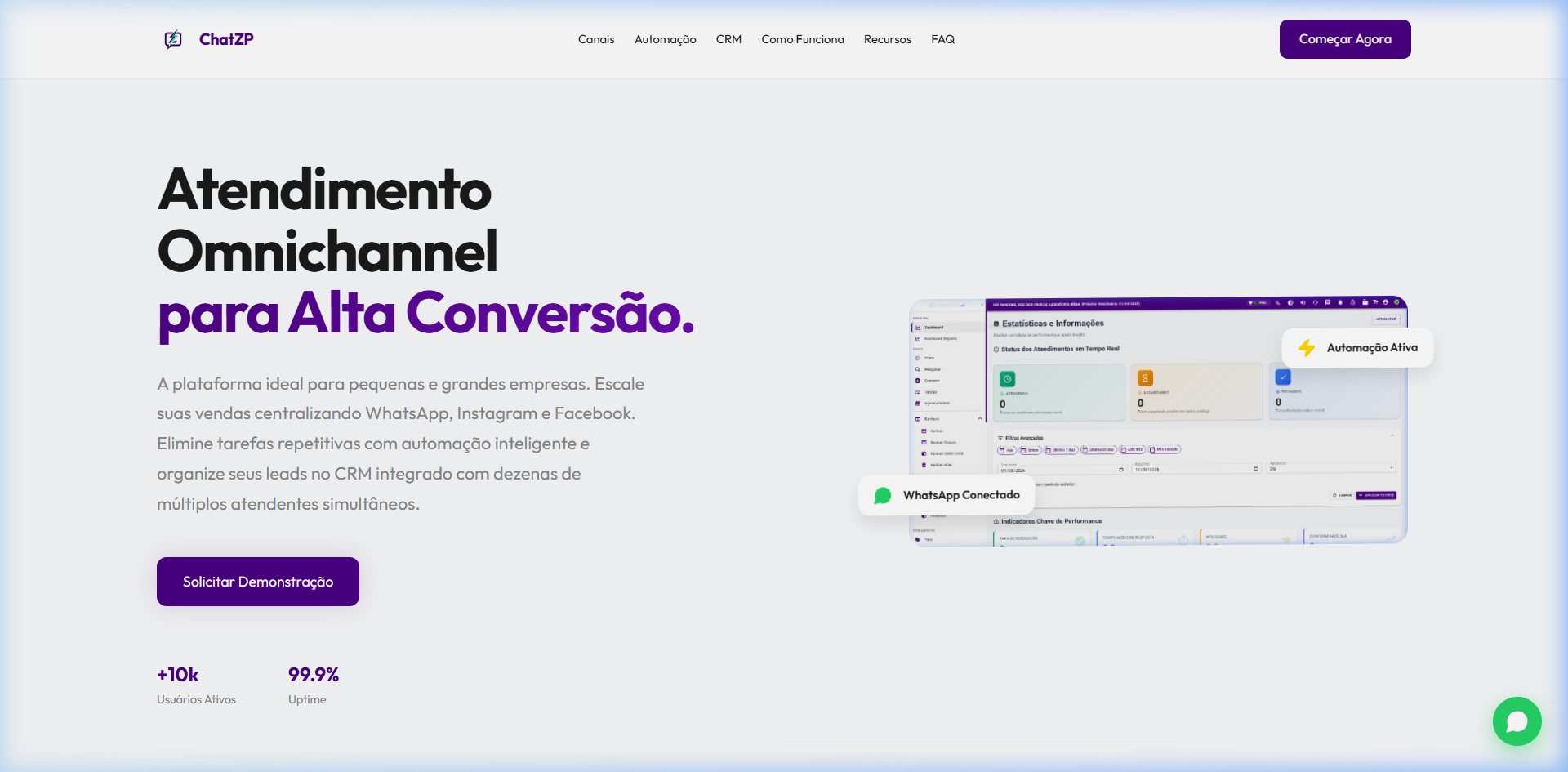Open the dashboard preview image
This screenshot has width=1568, height=772.
tap(1158, 421)
